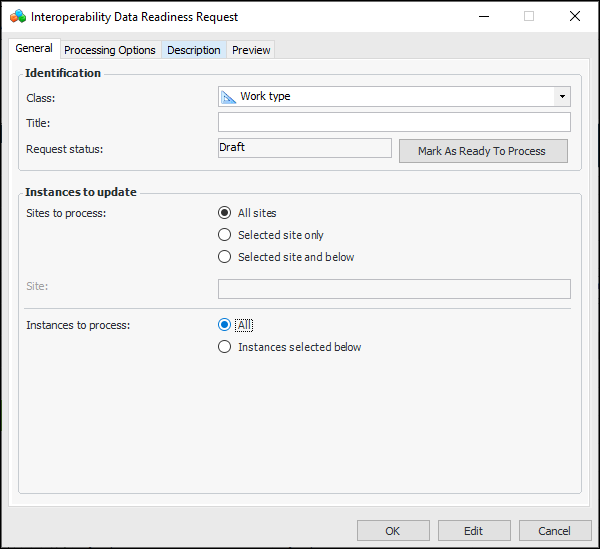Close the Interoperability Data Readiness window
The height and width of the screenshot is (549, 600).
pyautogui.click(x=575, y=17)
